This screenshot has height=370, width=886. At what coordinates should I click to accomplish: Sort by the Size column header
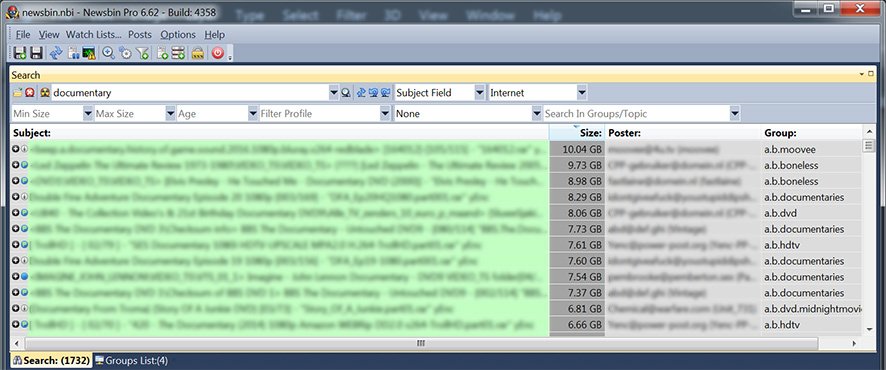[577, 133]
